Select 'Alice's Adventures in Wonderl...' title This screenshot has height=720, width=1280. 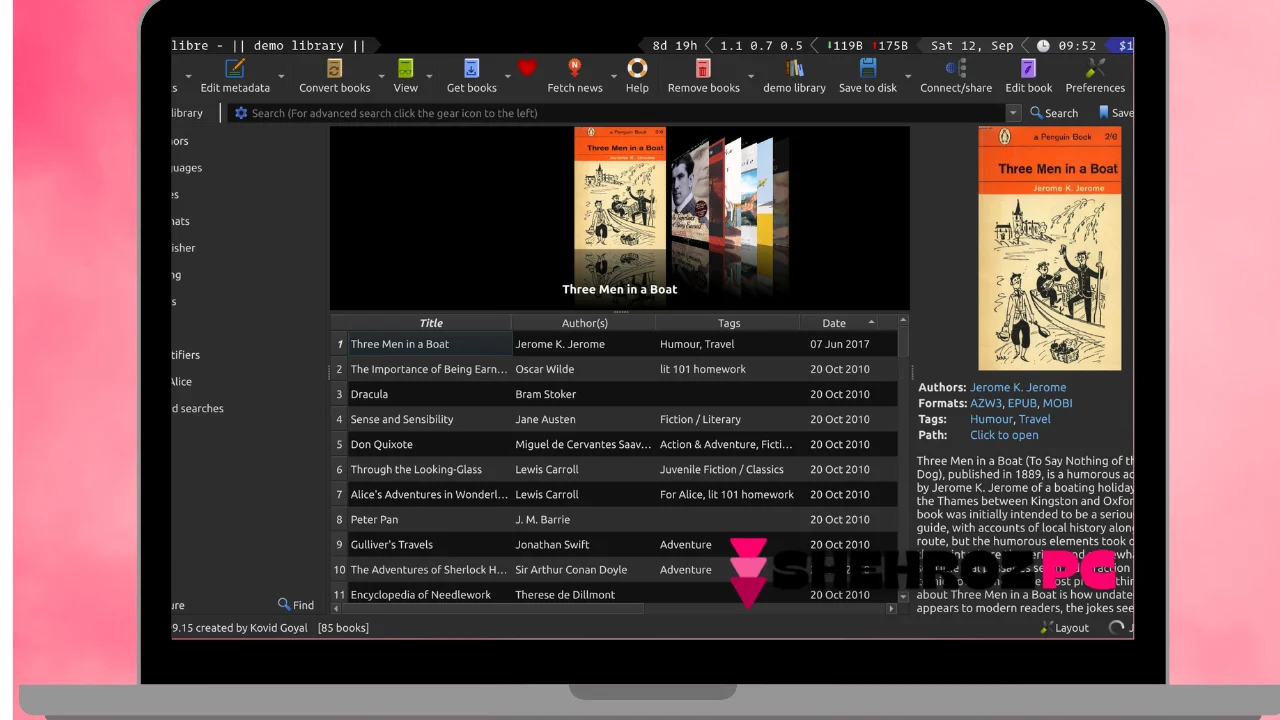coord(429,494)
